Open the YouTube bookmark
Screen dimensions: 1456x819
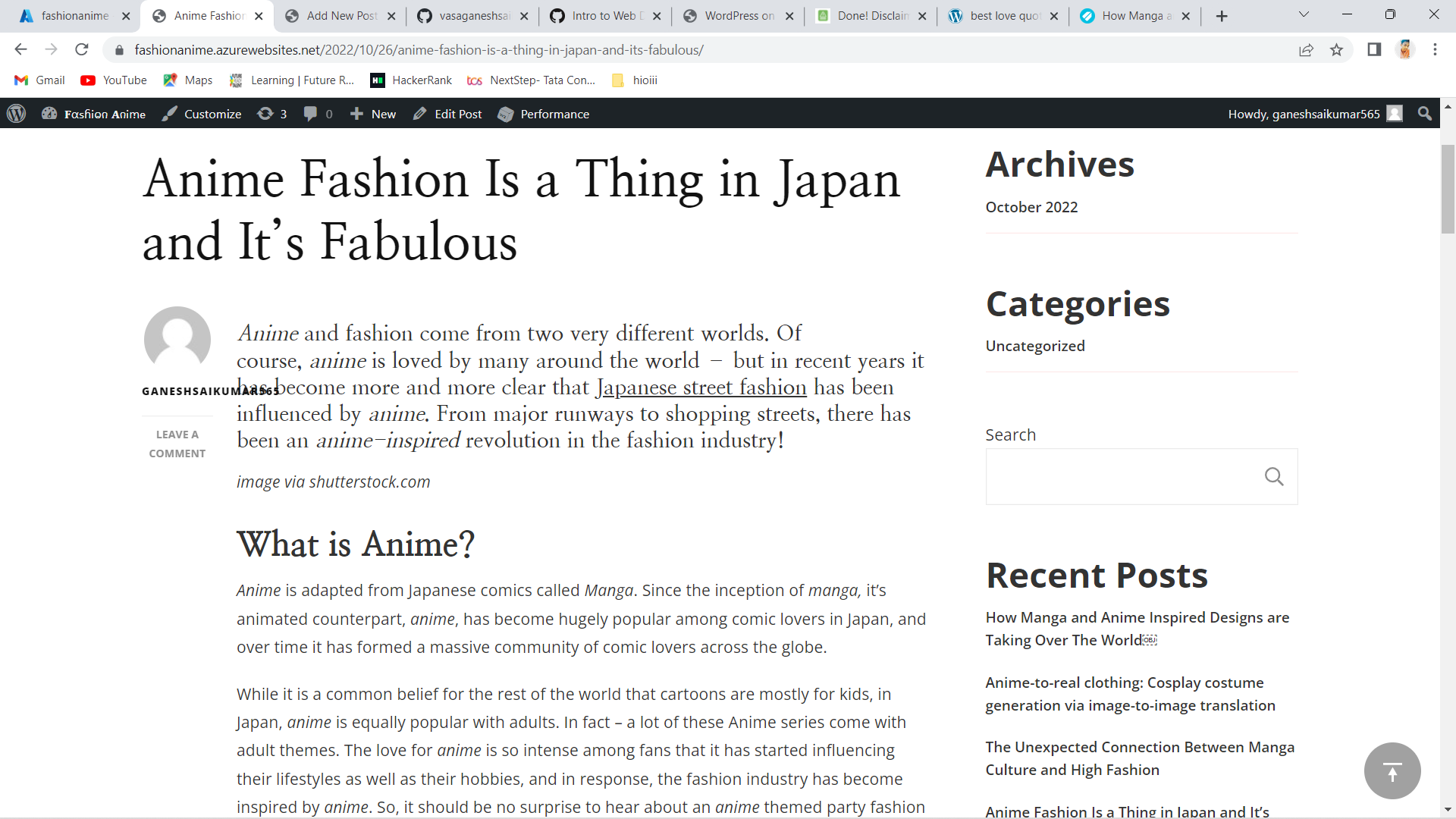pos(112,80)
